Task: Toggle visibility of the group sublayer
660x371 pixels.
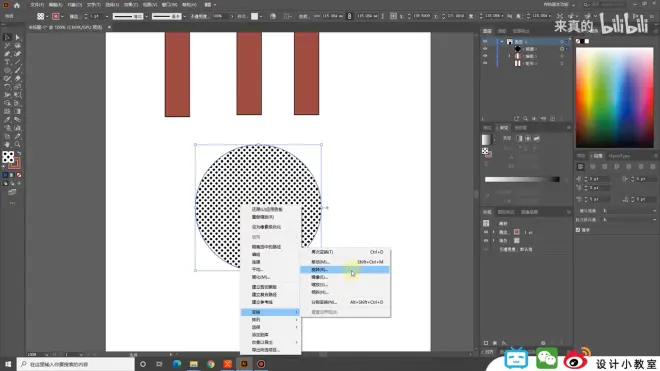Action: 485,56
